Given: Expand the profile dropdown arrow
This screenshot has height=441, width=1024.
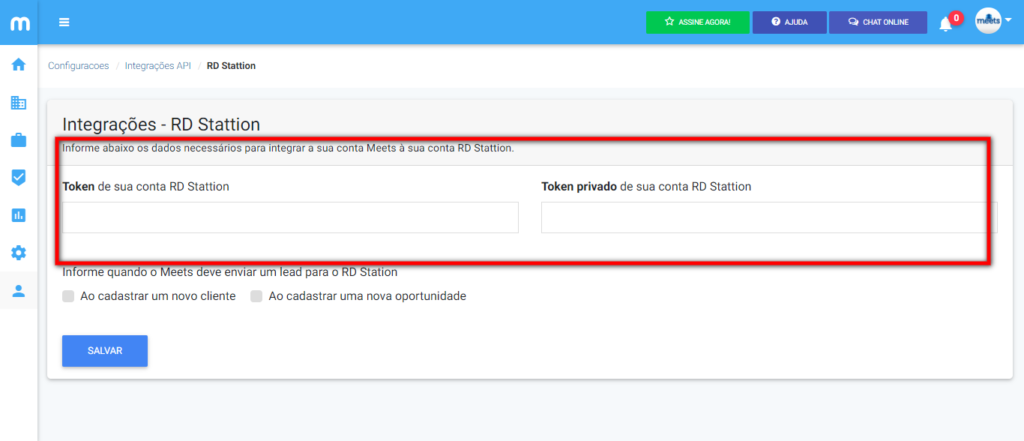Looking at the screenshot, I should 1008,20.
